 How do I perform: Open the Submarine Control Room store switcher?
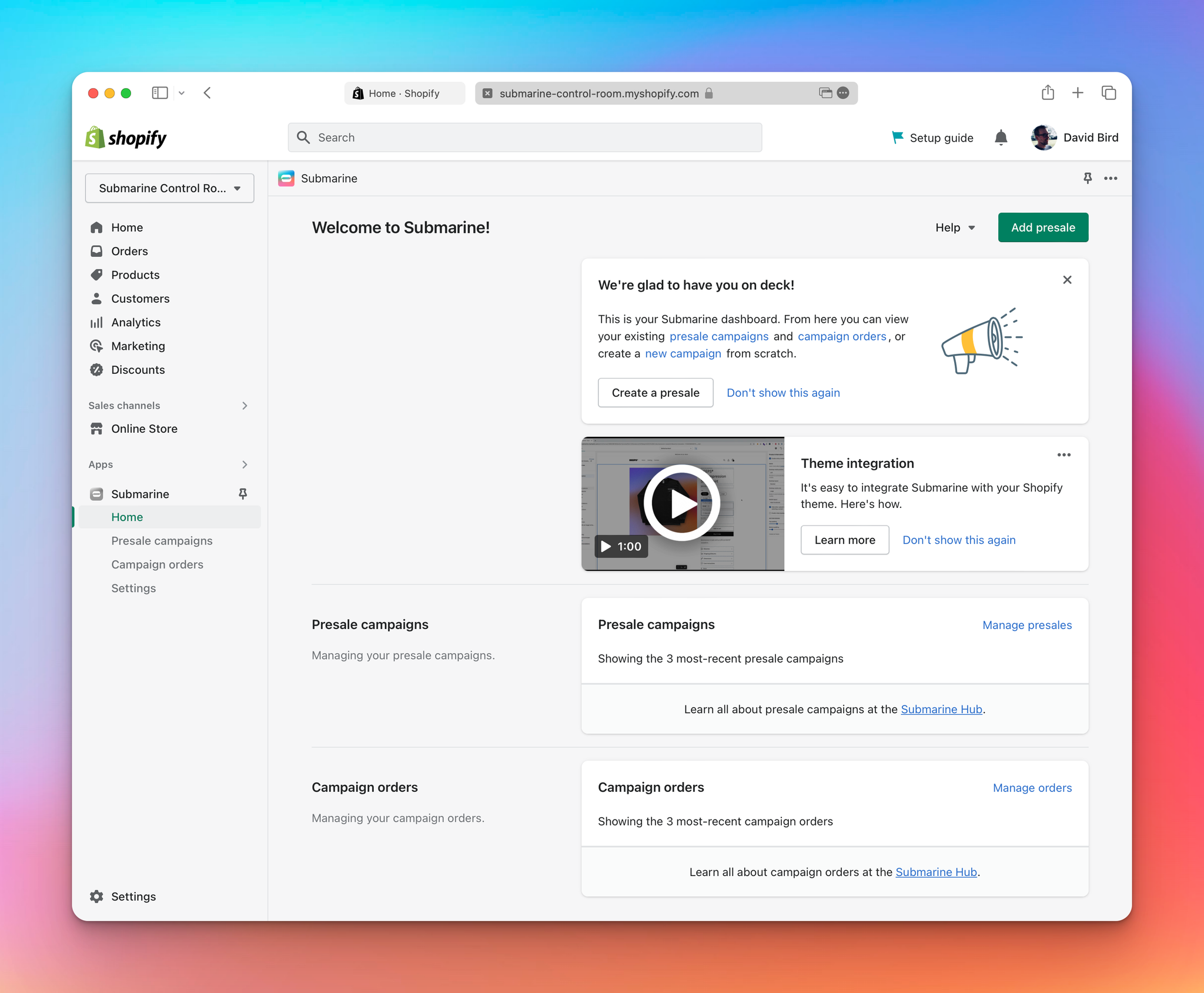coord(169,188)
